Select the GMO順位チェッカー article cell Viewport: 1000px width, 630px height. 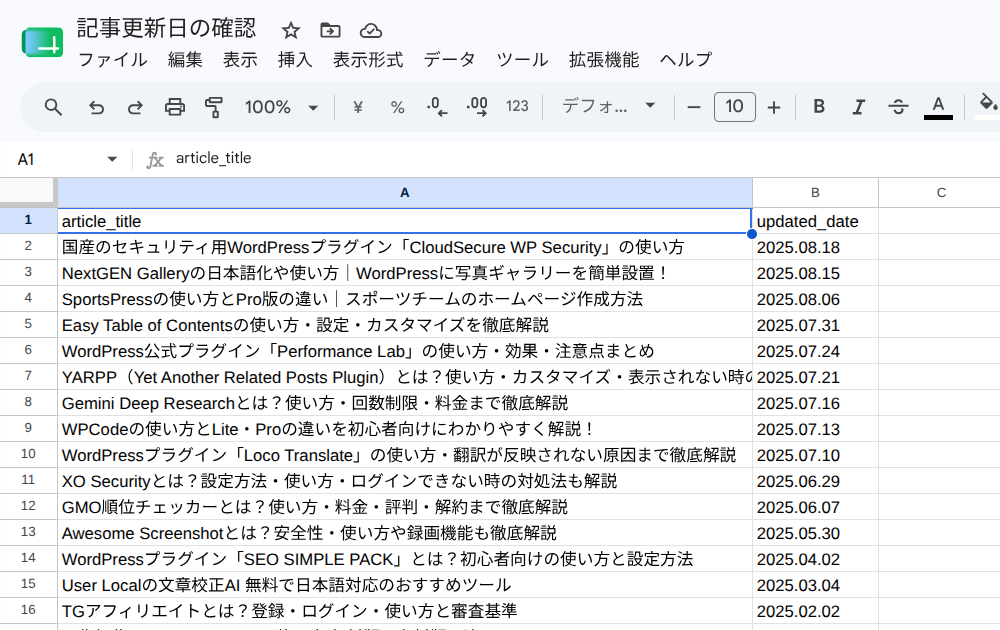point(405,507)
